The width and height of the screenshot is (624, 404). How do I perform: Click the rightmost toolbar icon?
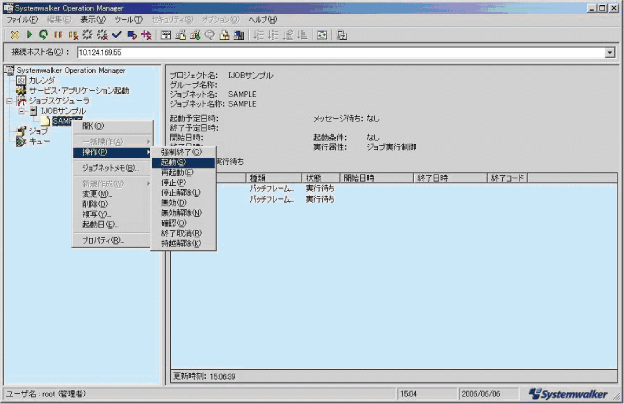point(341,35)
